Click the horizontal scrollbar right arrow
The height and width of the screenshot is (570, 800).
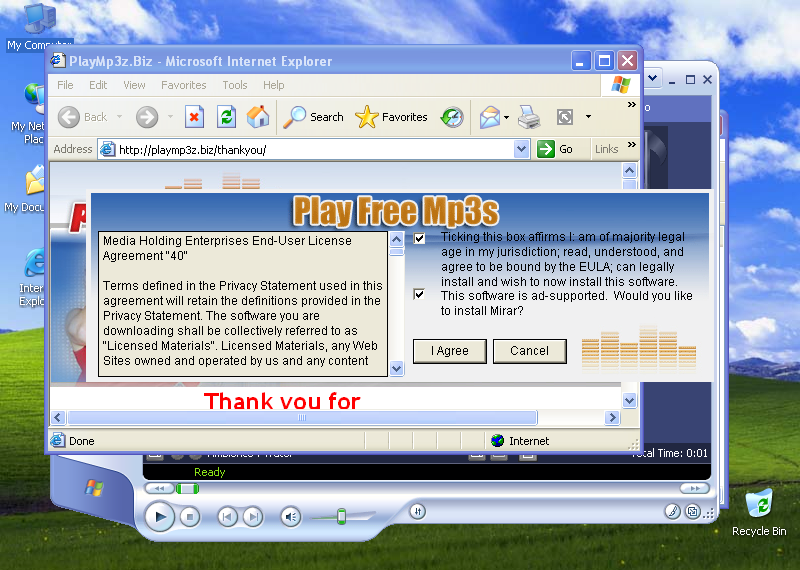pyautogui.click(x=612, y=417)
